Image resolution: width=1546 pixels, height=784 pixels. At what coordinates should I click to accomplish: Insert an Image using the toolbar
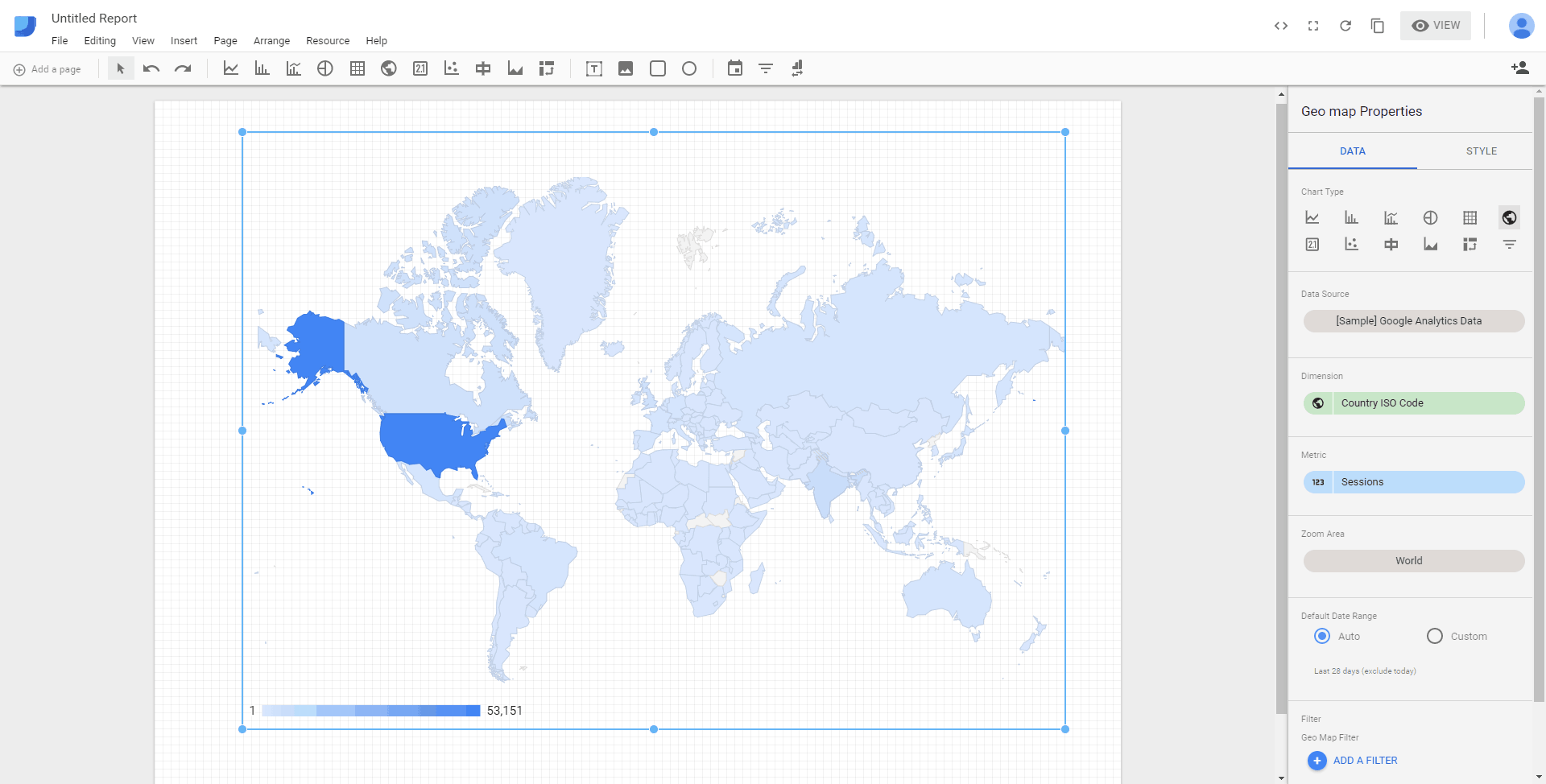pos(626,68)
